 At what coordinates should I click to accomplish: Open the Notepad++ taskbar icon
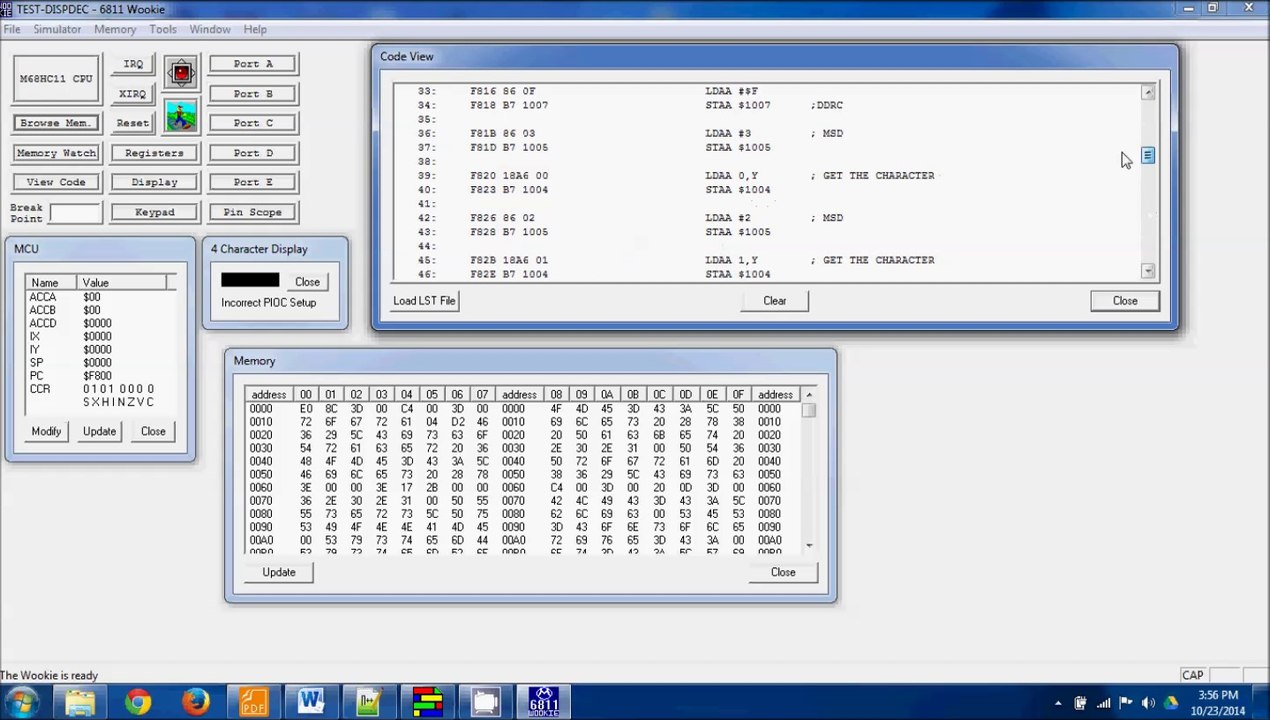pos(369,702)
